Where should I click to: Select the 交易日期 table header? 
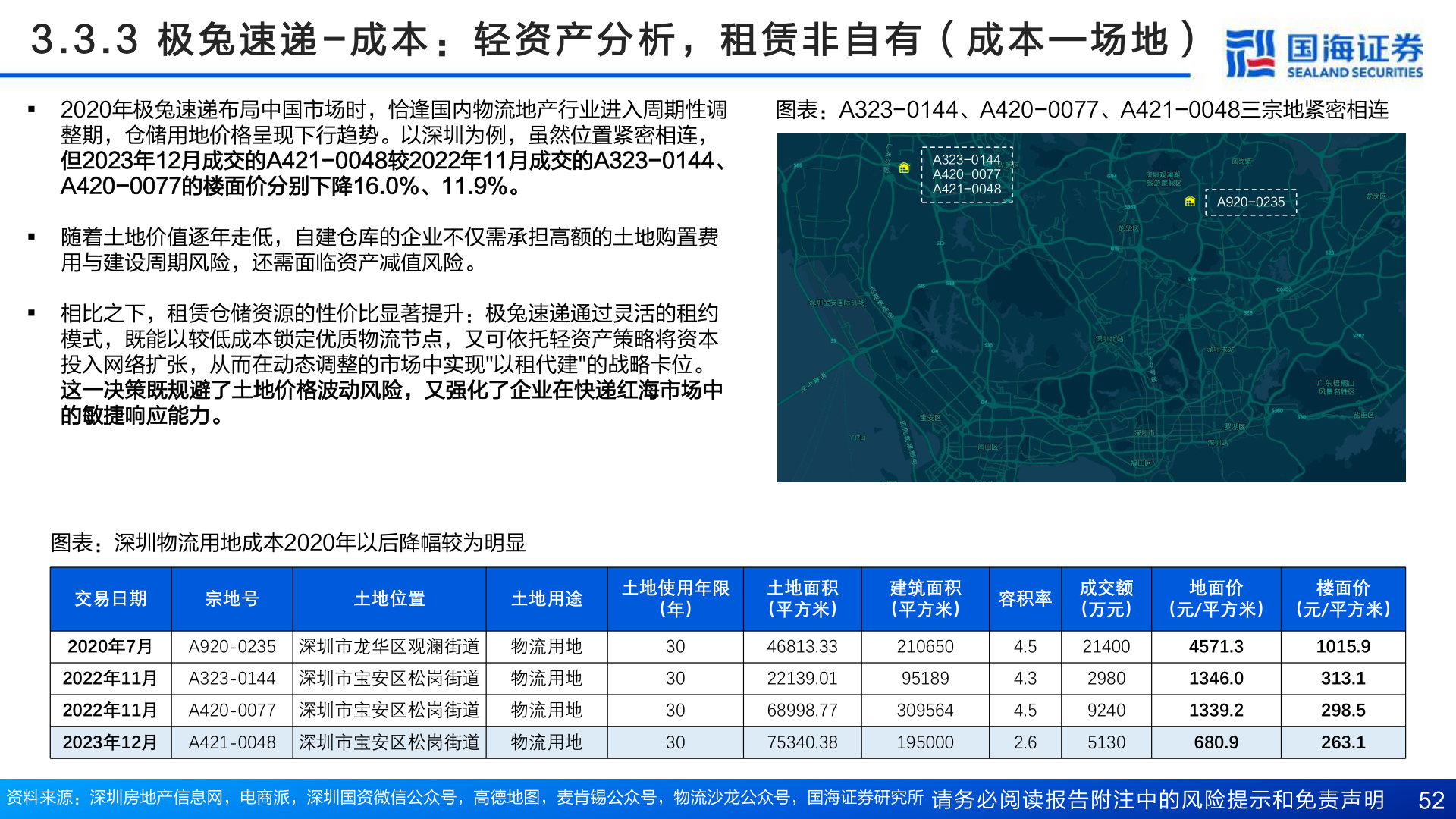pos(110,599)
